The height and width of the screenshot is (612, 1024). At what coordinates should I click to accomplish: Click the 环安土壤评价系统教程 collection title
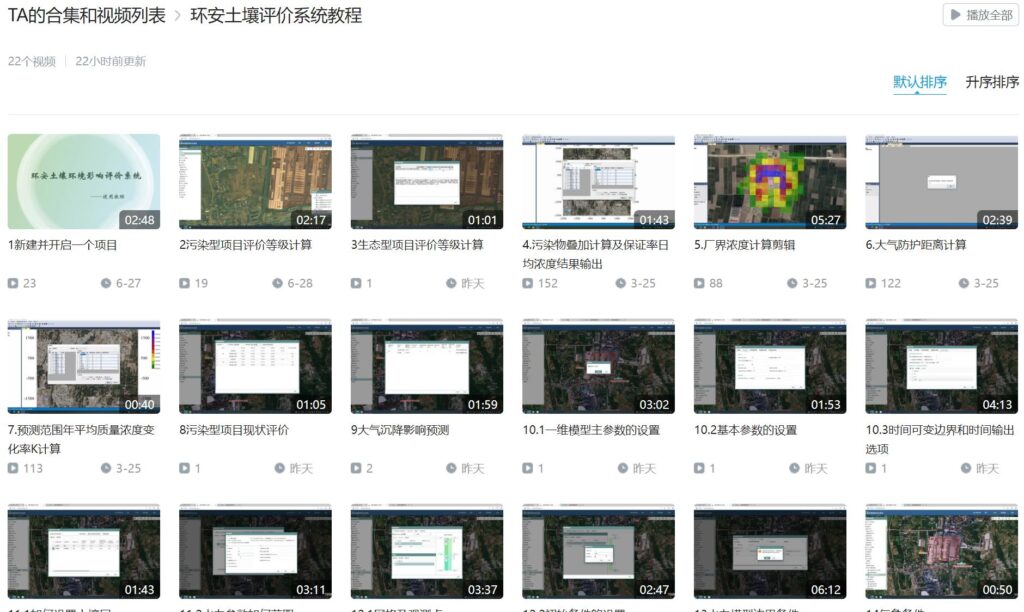(276, 16)
